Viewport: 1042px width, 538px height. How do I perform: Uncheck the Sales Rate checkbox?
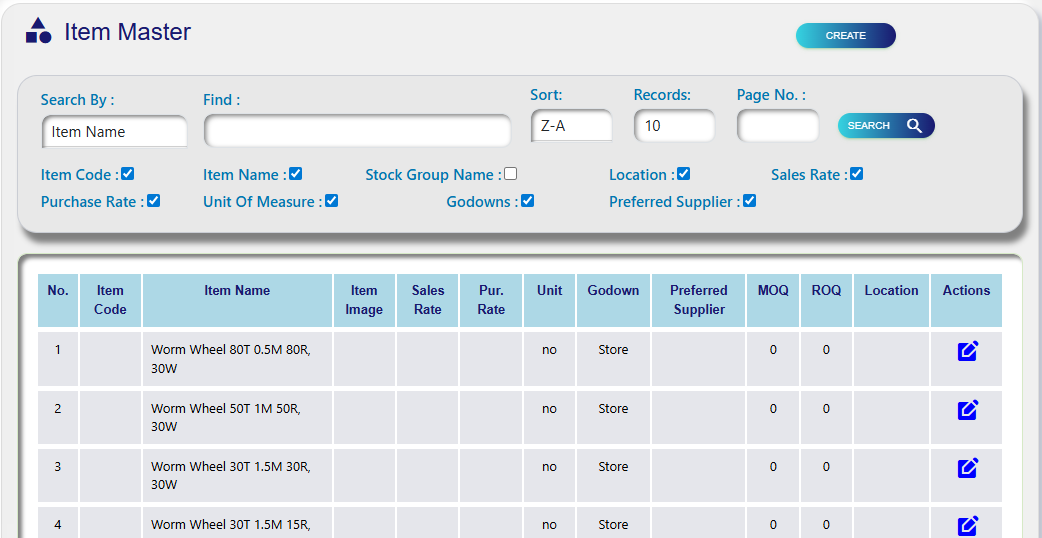click(856, 174)
